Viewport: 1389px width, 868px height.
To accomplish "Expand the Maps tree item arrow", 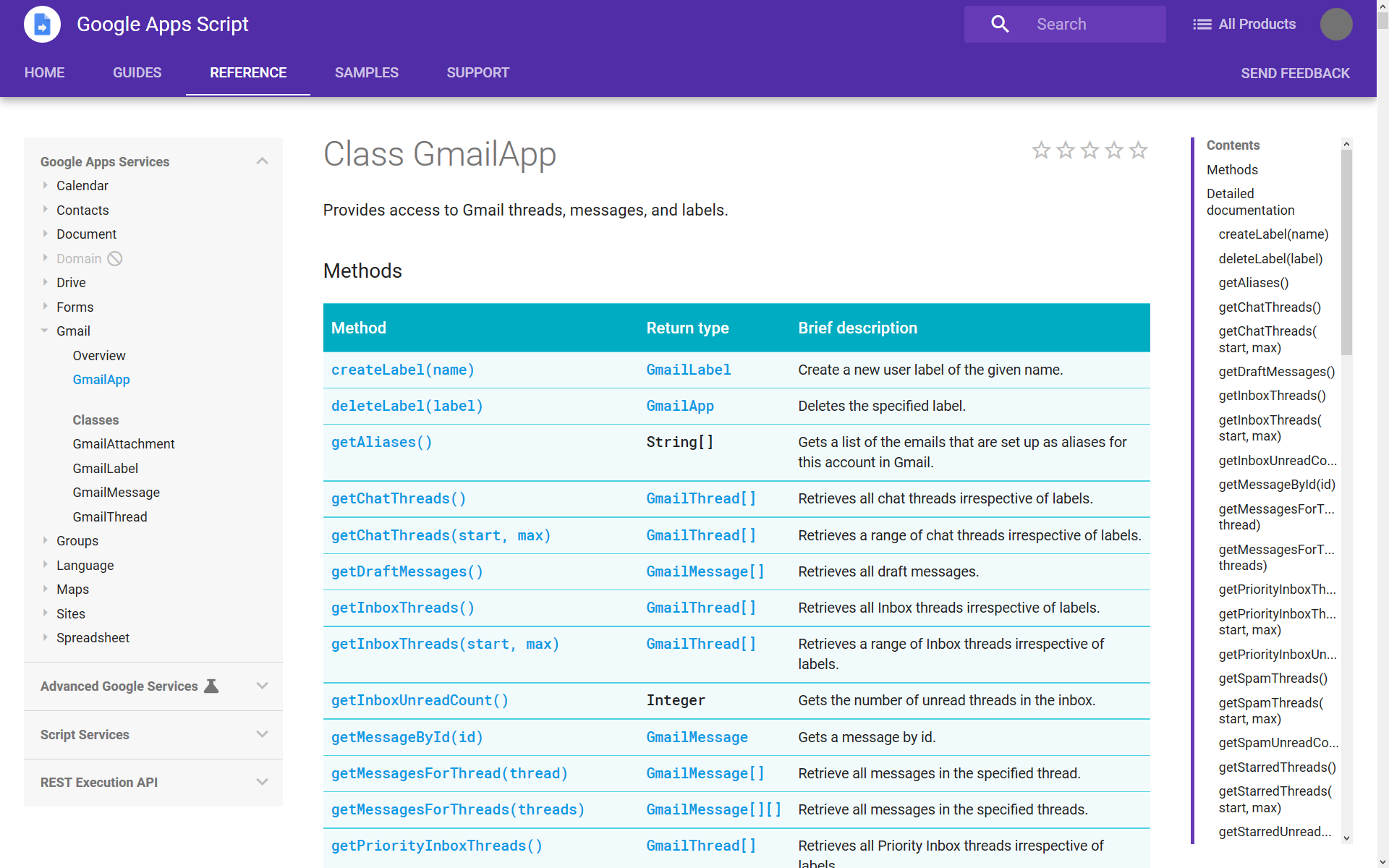I will pos(45,589).
